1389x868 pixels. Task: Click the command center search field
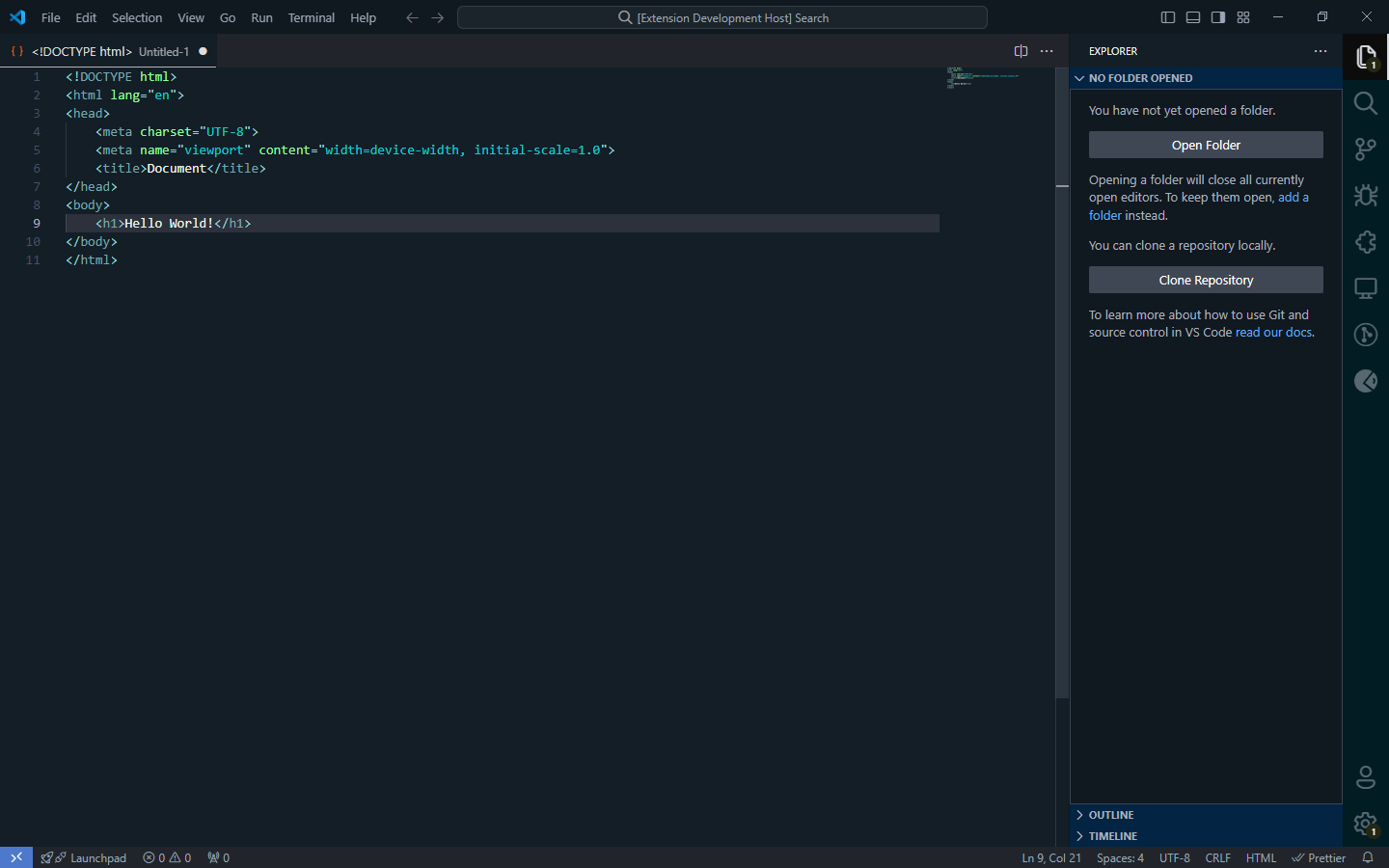coord(722,17)
